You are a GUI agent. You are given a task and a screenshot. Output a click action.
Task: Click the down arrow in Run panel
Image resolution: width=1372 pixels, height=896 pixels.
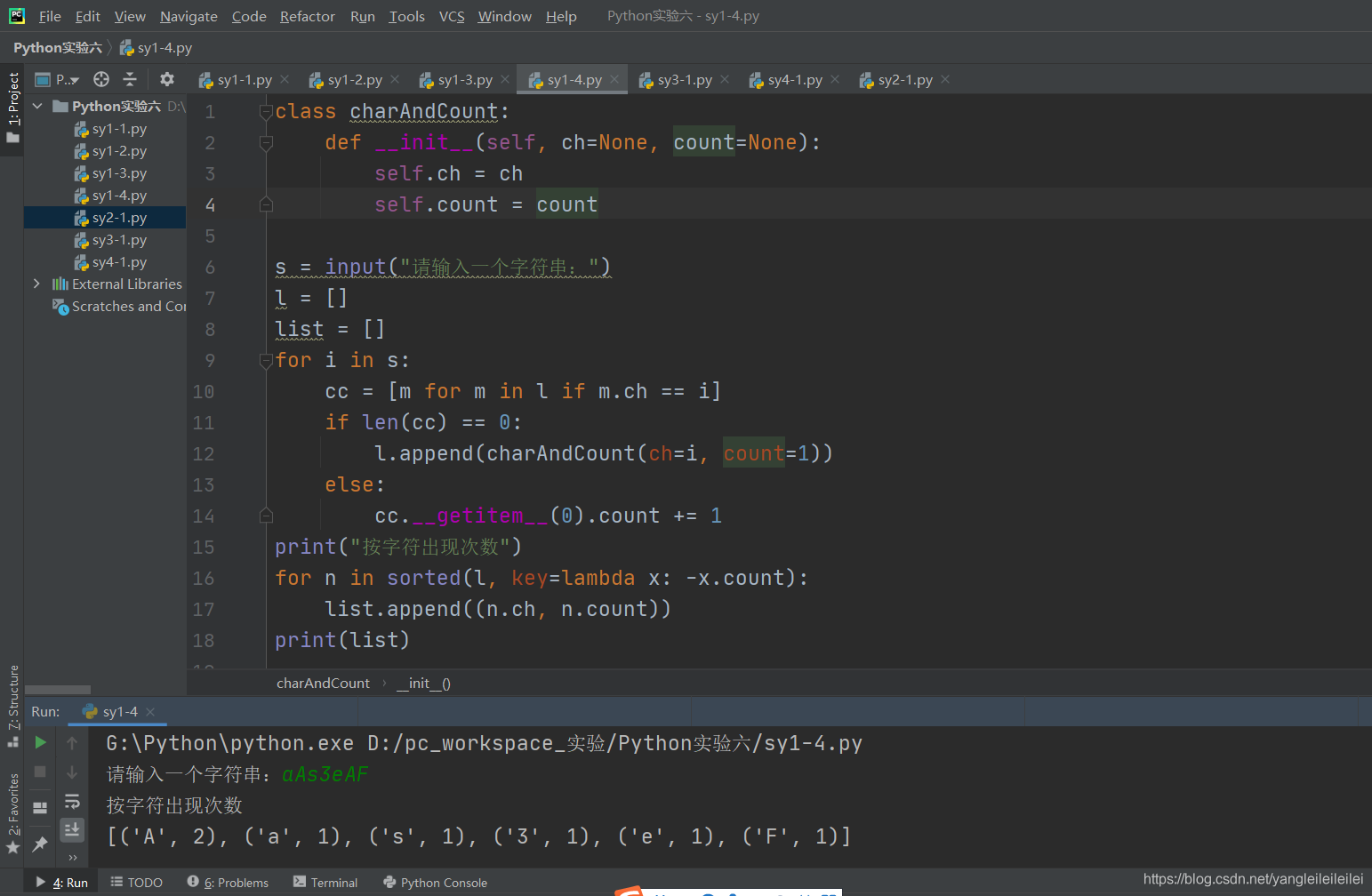72,772
